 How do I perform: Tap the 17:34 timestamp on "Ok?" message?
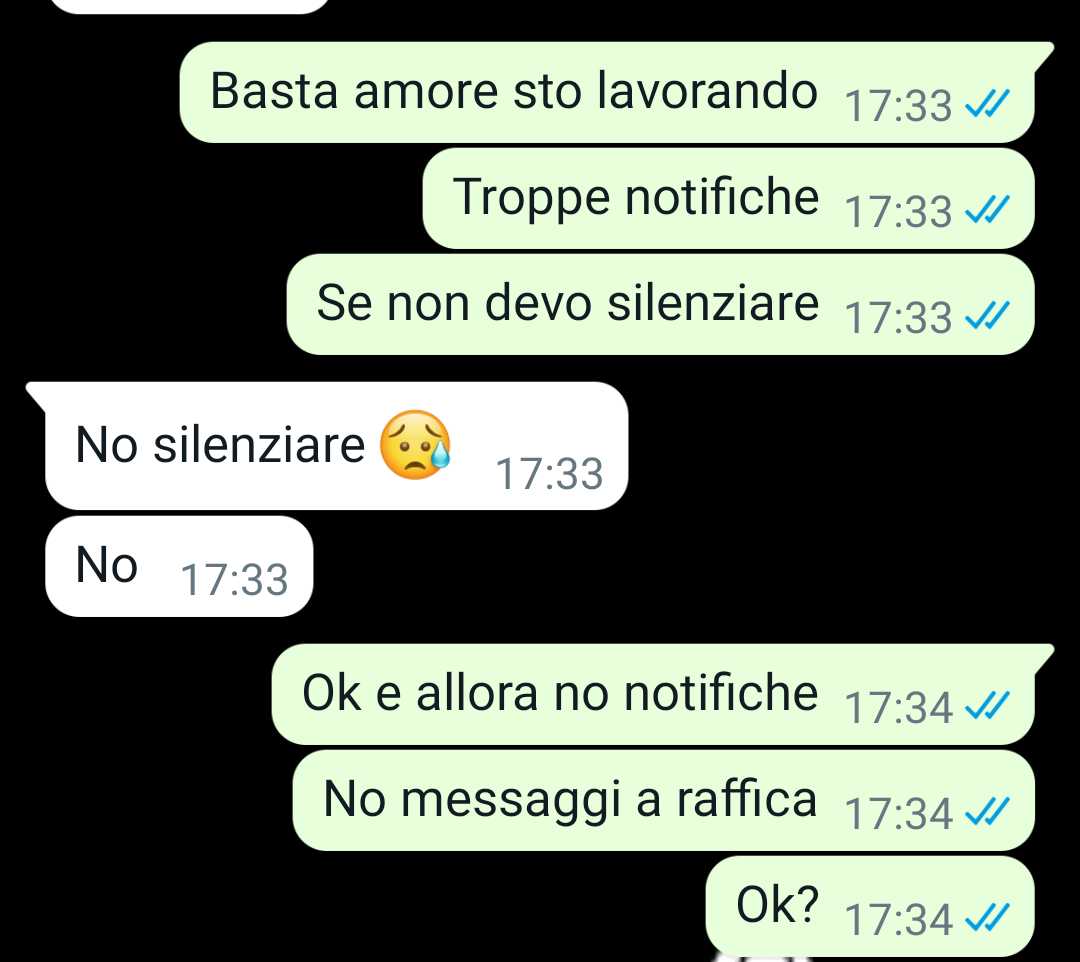click(x=898, y=920)
